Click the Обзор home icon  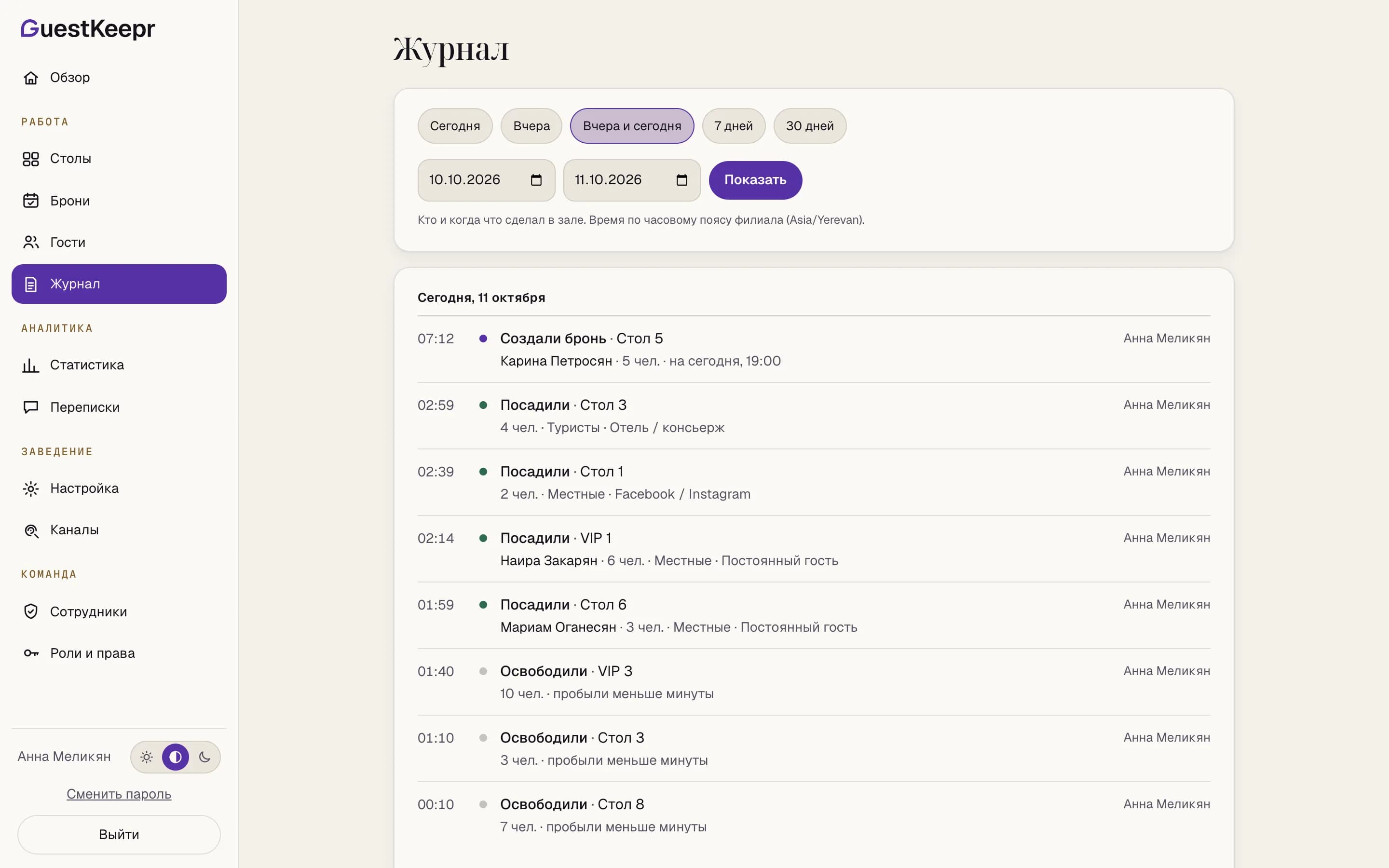point(31,78)
